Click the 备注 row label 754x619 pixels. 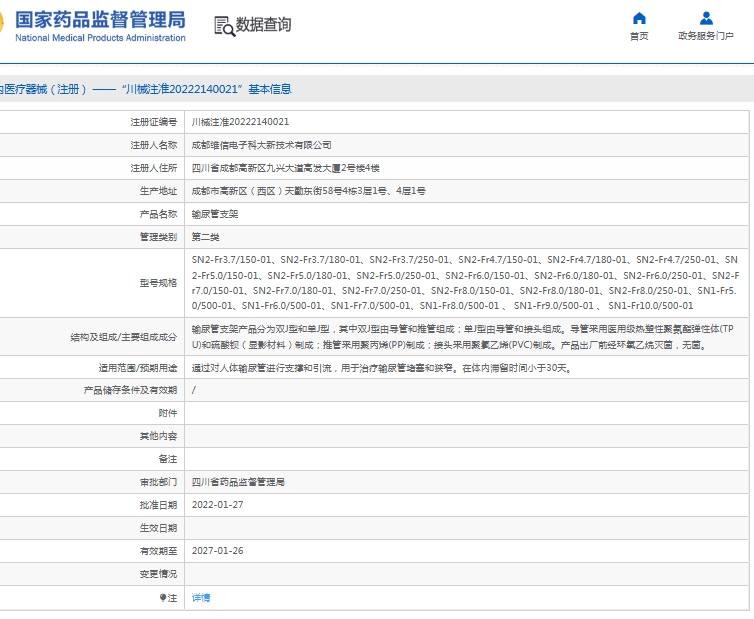(x=168, y=459)
